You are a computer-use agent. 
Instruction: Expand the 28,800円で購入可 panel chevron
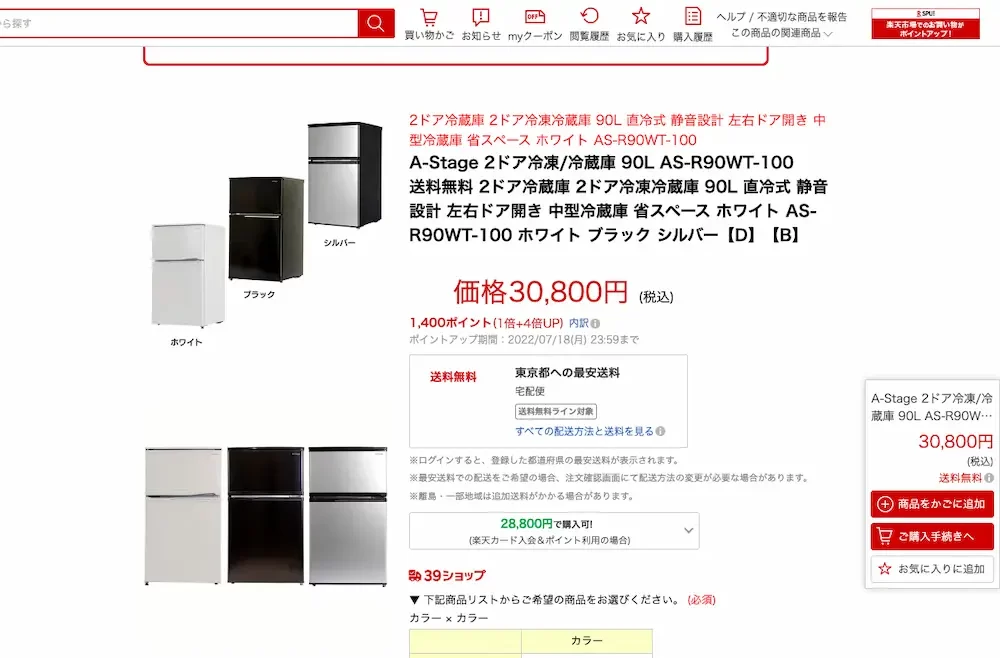[688, 530]
